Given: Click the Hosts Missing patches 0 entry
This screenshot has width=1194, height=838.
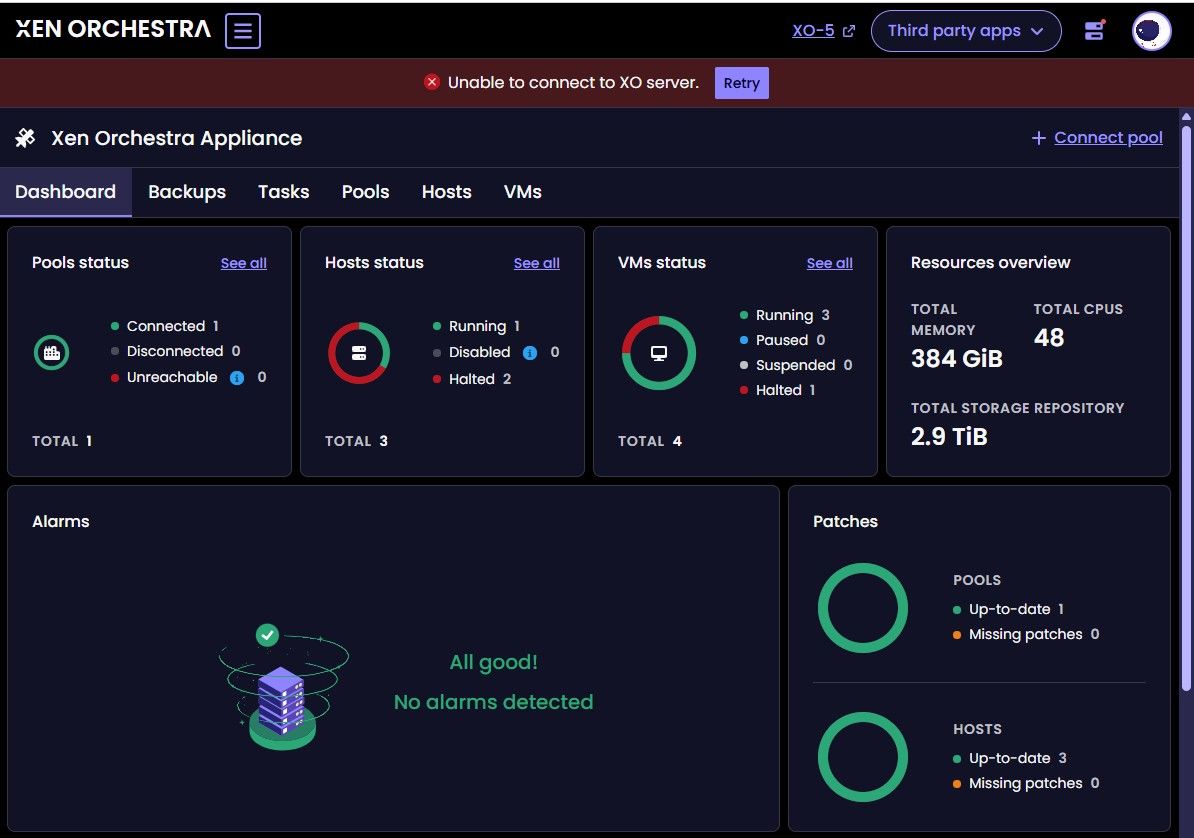Looking at the screenshot, I should pyautogui.click(x=1026, y=784).
